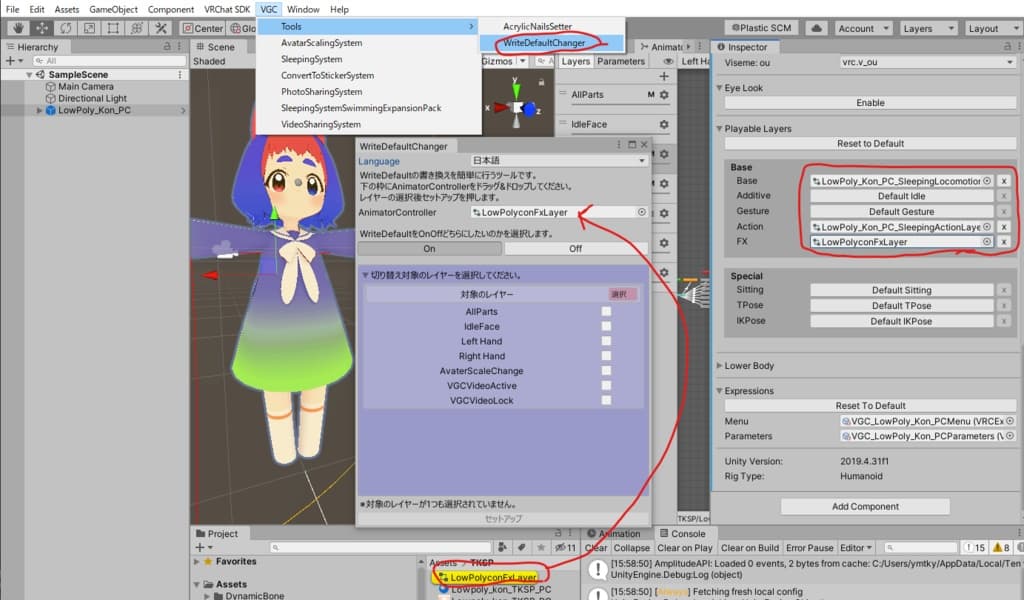1024x600 pixels.
Task: Switch to the Parameters tab
Action: click(621, 61)
